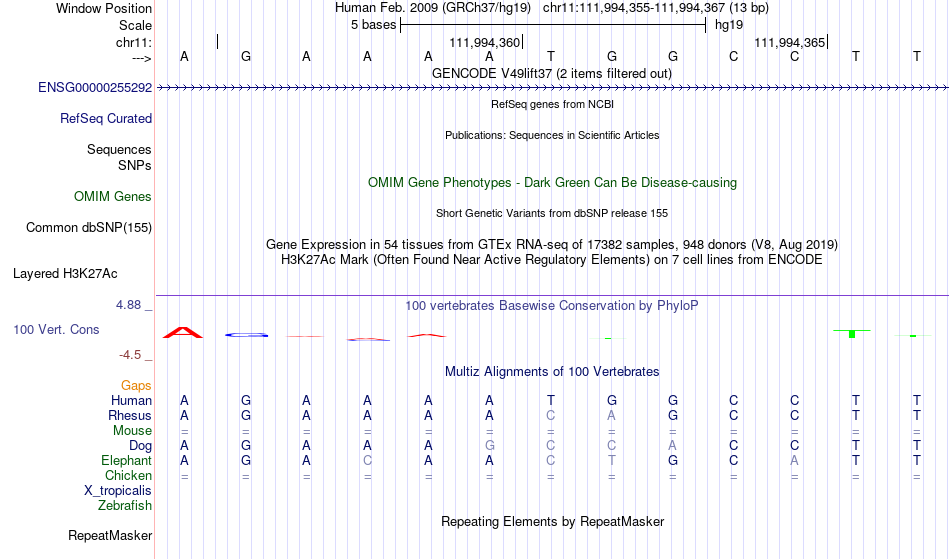
Task: Open the RepeatMasker track label
Action: pos(110,536)
